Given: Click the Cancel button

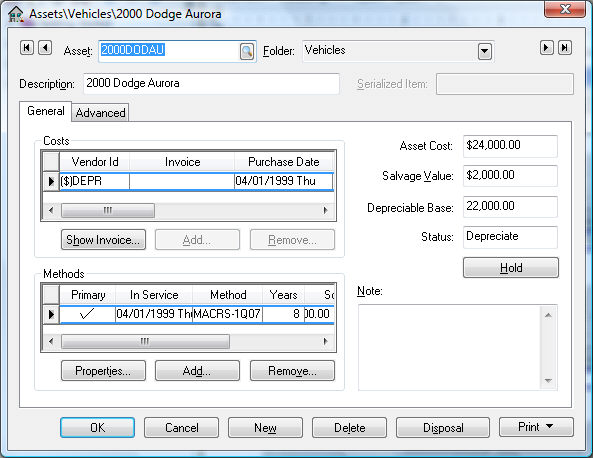Looking at the screenshot, I should 182,427.
